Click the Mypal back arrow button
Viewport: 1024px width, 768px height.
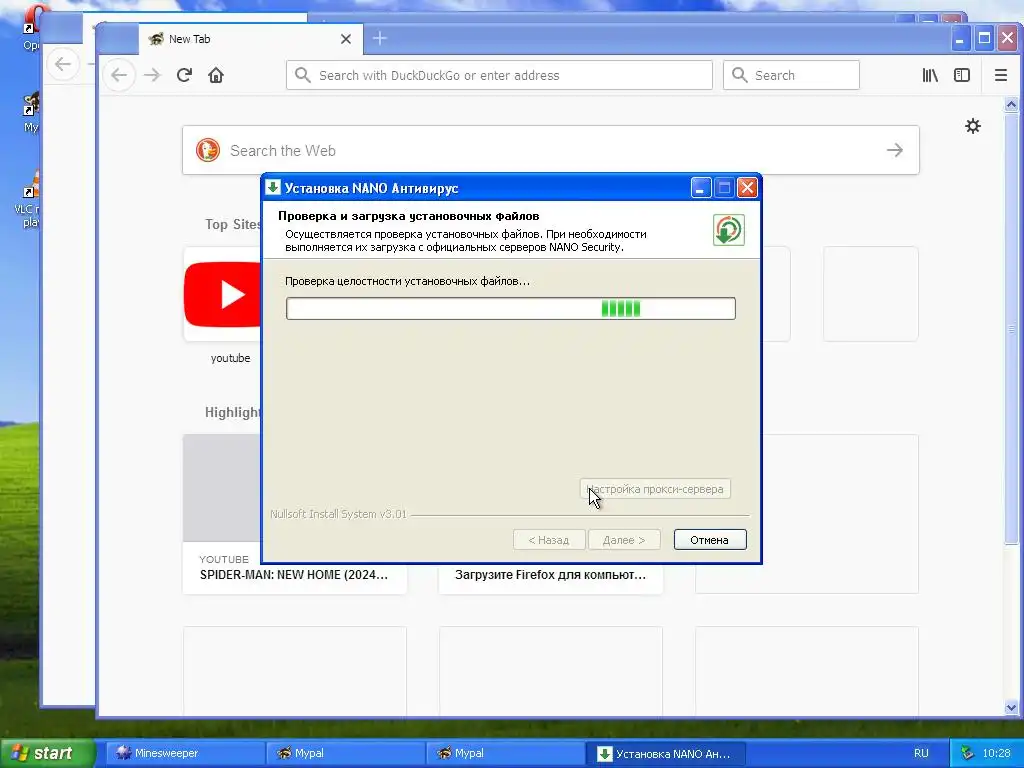[x=119, y=75]
